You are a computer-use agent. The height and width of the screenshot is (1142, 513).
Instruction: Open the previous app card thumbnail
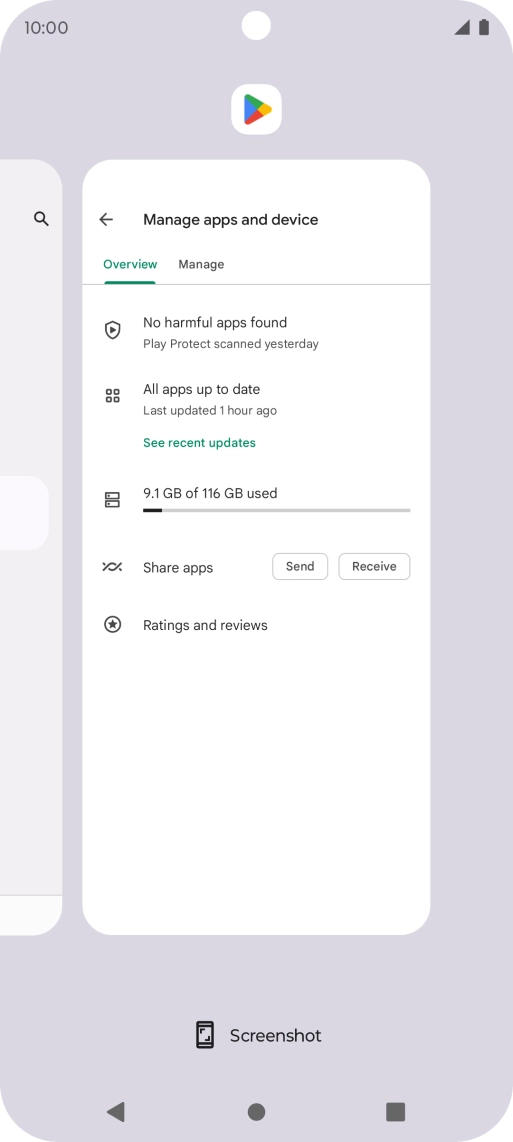point(31,548)
